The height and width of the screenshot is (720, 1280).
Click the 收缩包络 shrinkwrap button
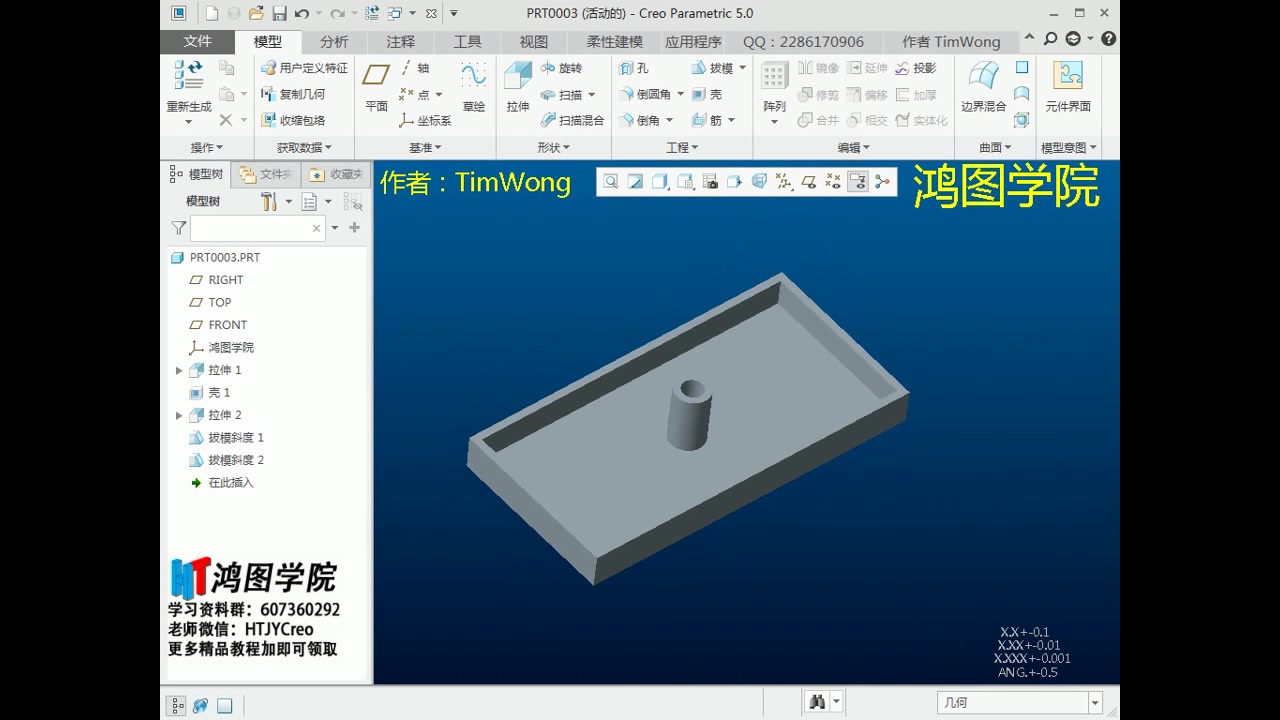point(293,120)
